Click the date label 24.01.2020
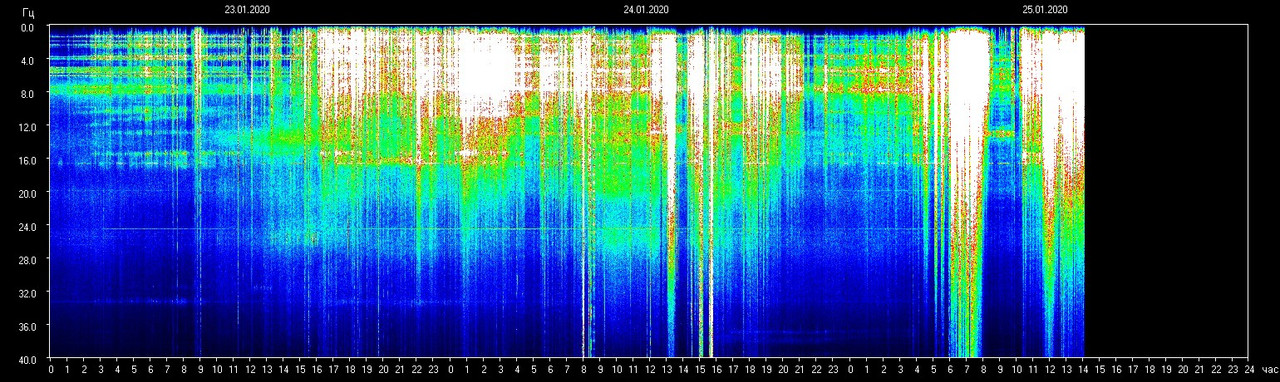 click(646, 9)
